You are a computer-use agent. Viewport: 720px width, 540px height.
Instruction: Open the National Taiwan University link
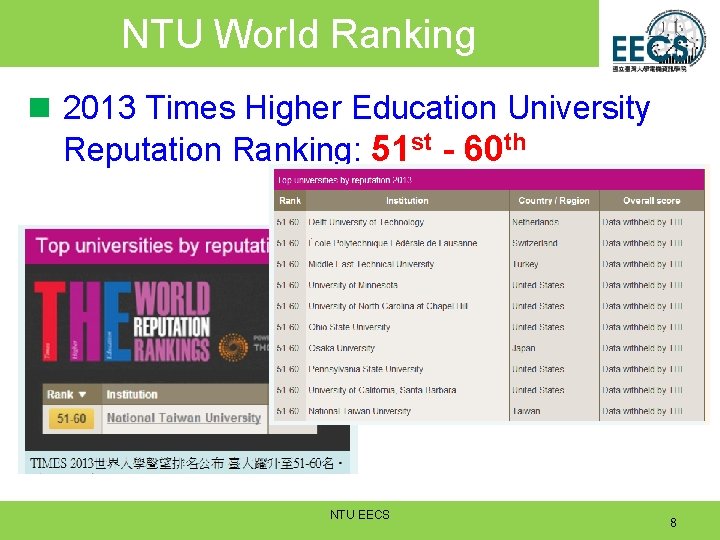tap(184, 418)
